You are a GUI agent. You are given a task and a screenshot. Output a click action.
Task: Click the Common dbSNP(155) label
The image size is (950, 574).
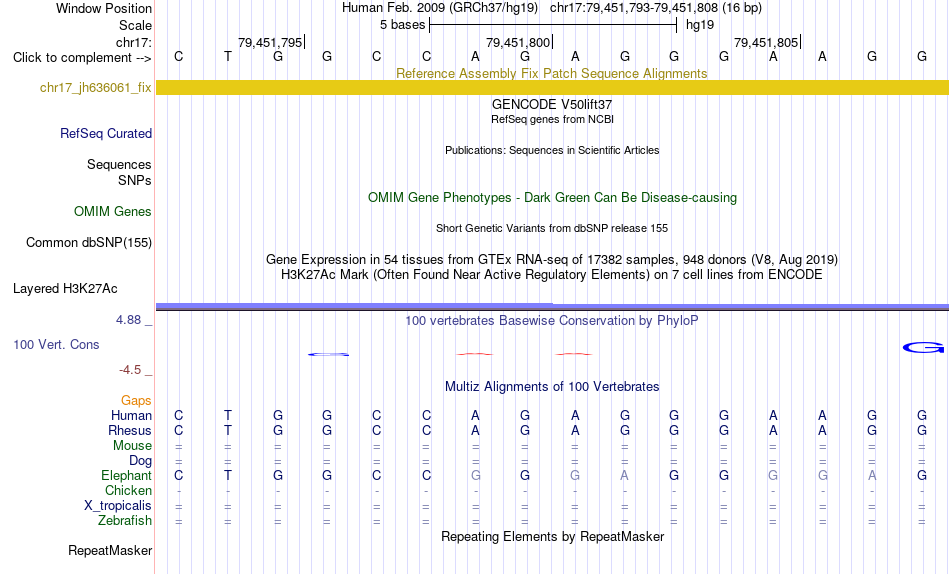pos(89,242)
